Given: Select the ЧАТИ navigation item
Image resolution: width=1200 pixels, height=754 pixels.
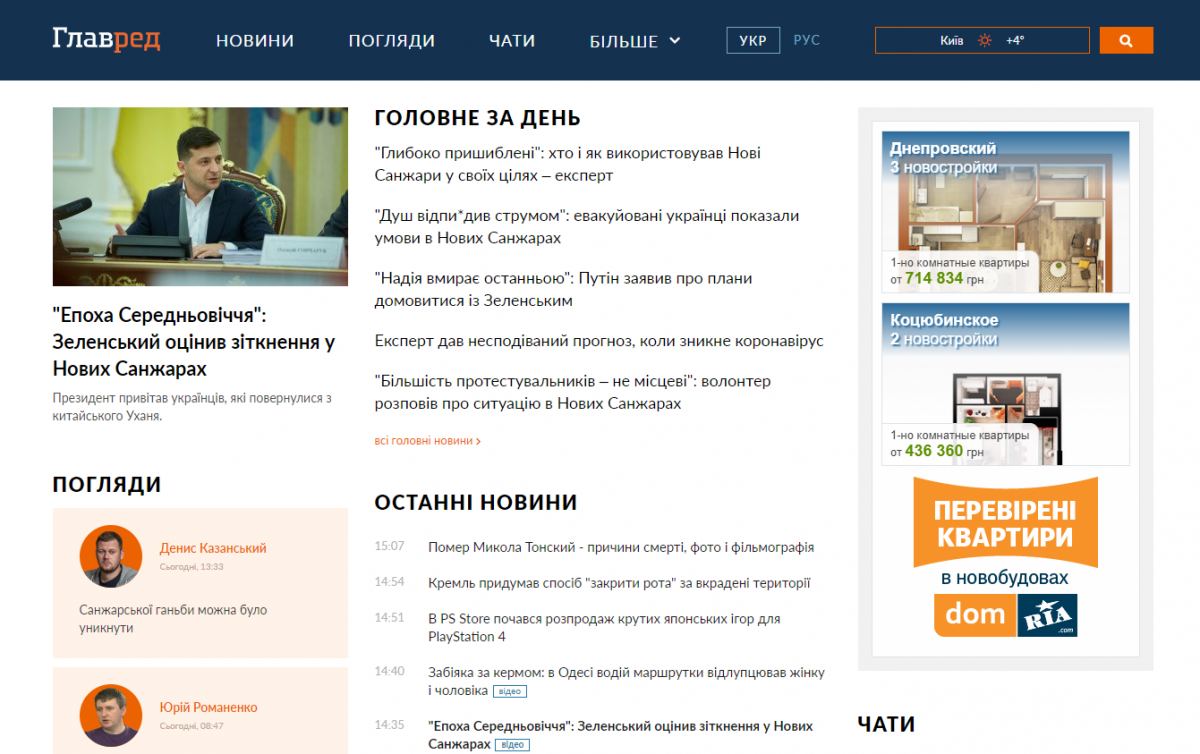Looking at the screenshot, I should pos(512,41).
